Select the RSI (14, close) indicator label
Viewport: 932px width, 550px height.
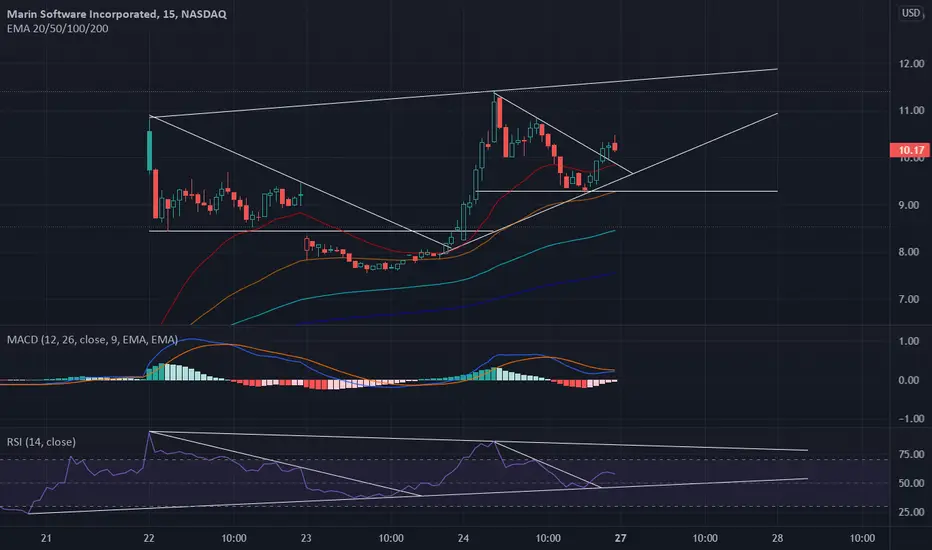(x=41, y=442)
